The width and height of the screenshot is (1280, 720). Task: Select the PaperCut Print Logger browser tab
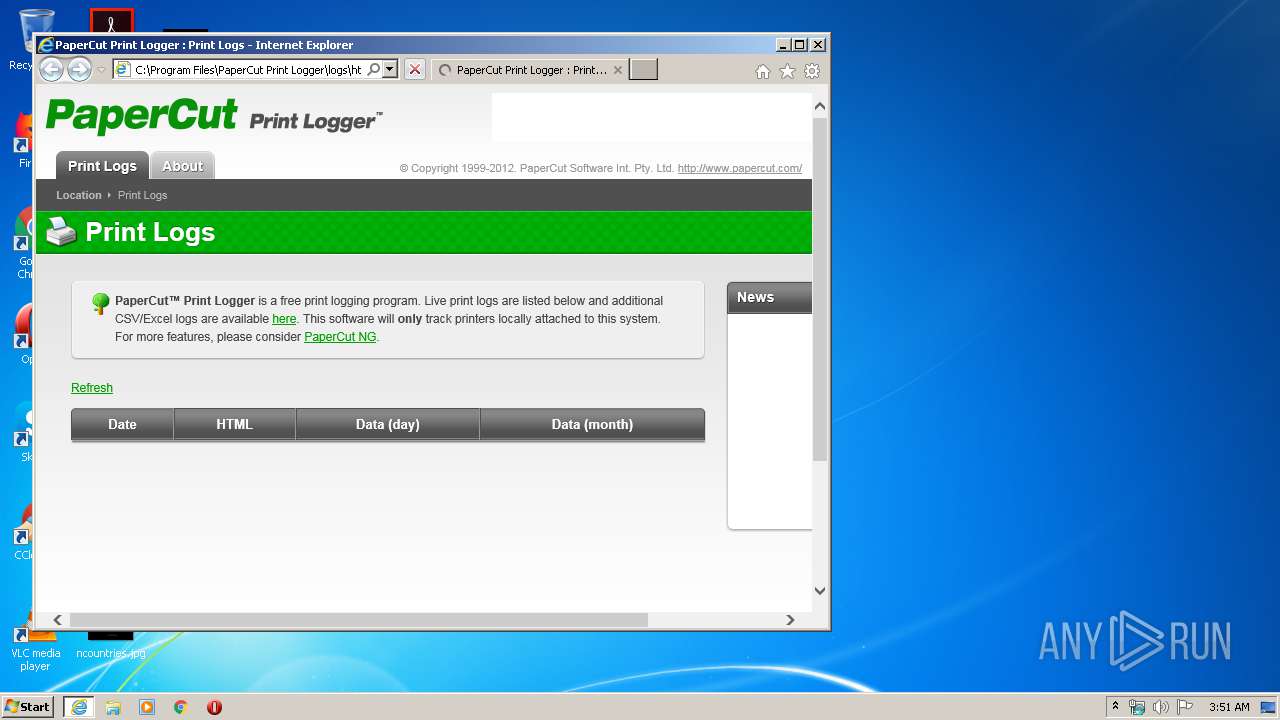pyautogui.click(x=530, y=70)
